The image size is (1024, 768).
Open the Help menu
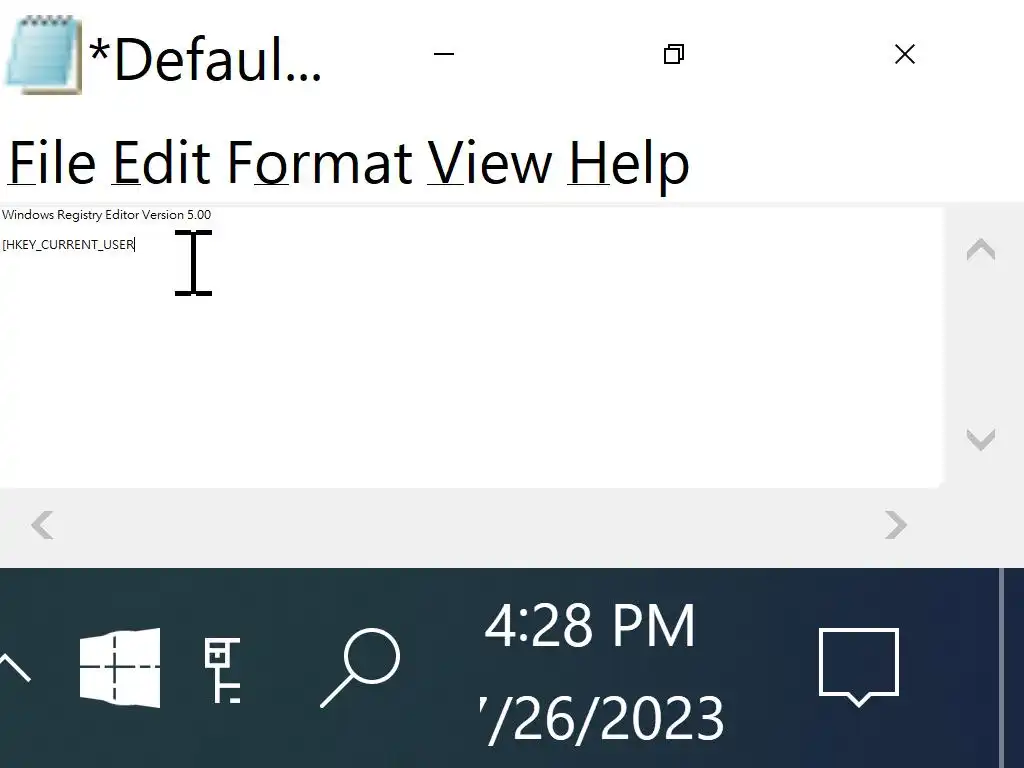pos(629,165)
